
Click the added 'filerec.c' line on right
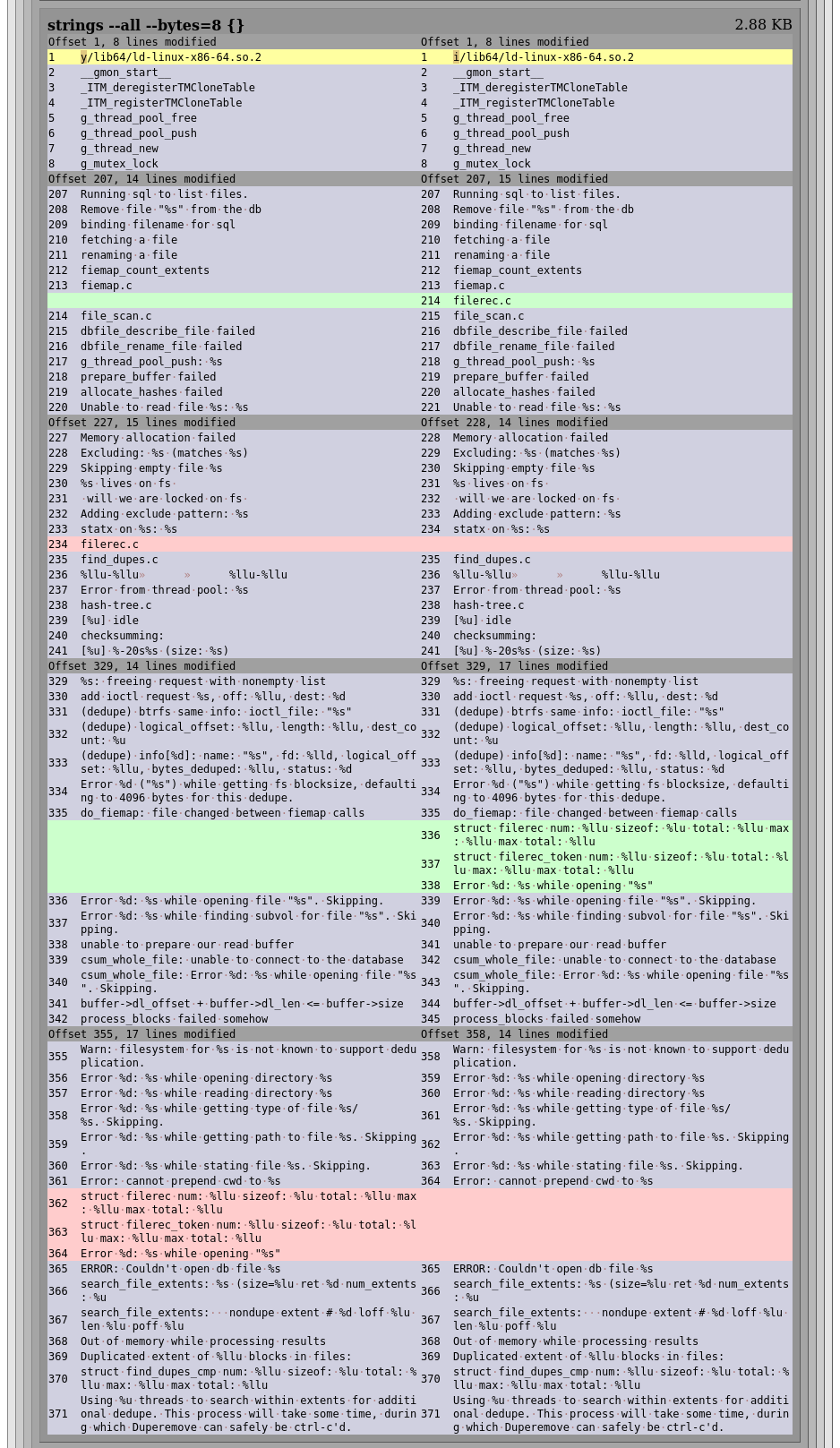point(482,301)
